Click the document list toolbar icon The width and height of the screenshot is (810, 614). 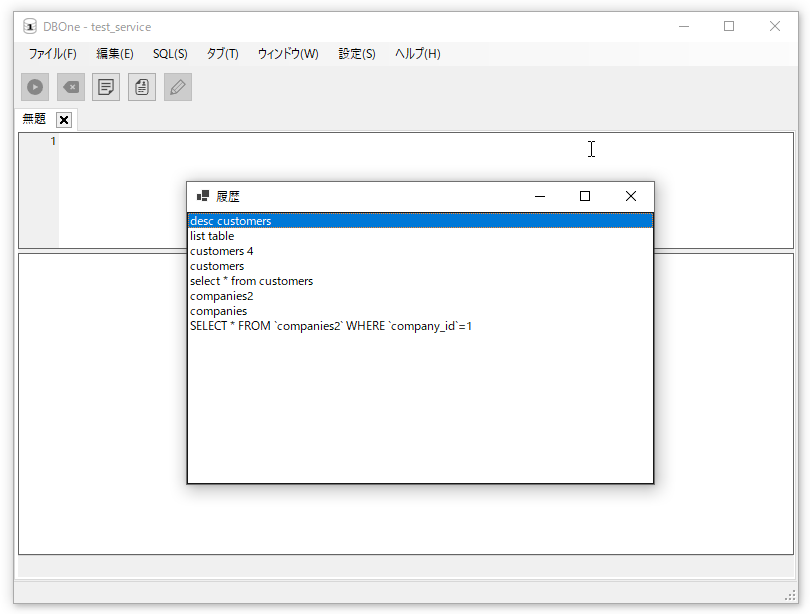142,87
